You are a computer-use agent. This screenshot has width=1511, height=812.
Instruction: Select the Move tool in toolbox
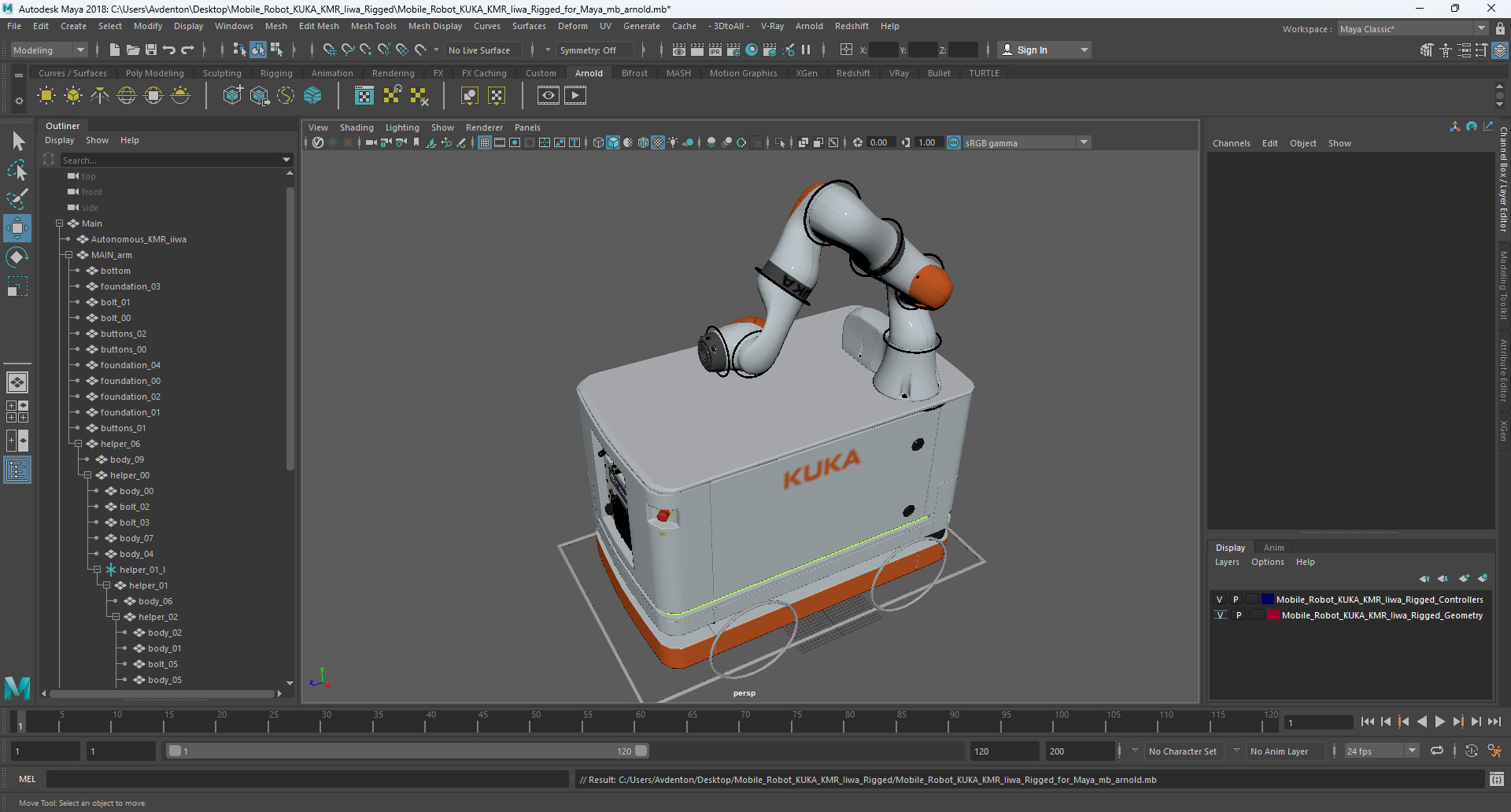[x=17, y=228]
